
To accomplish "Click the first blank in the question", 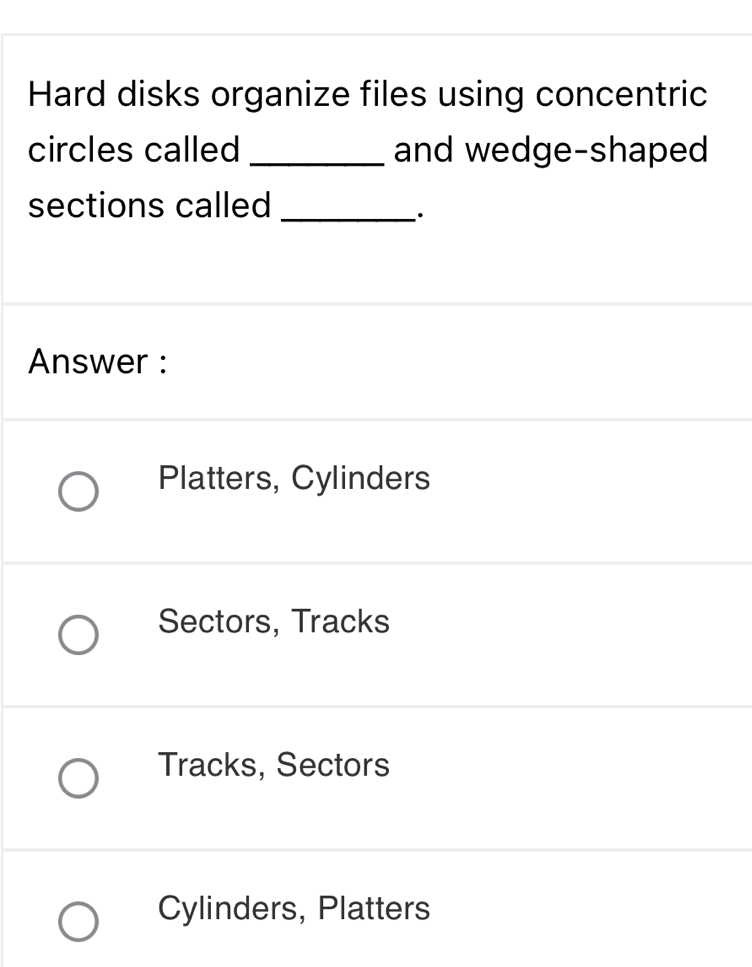I will point(318,155).
